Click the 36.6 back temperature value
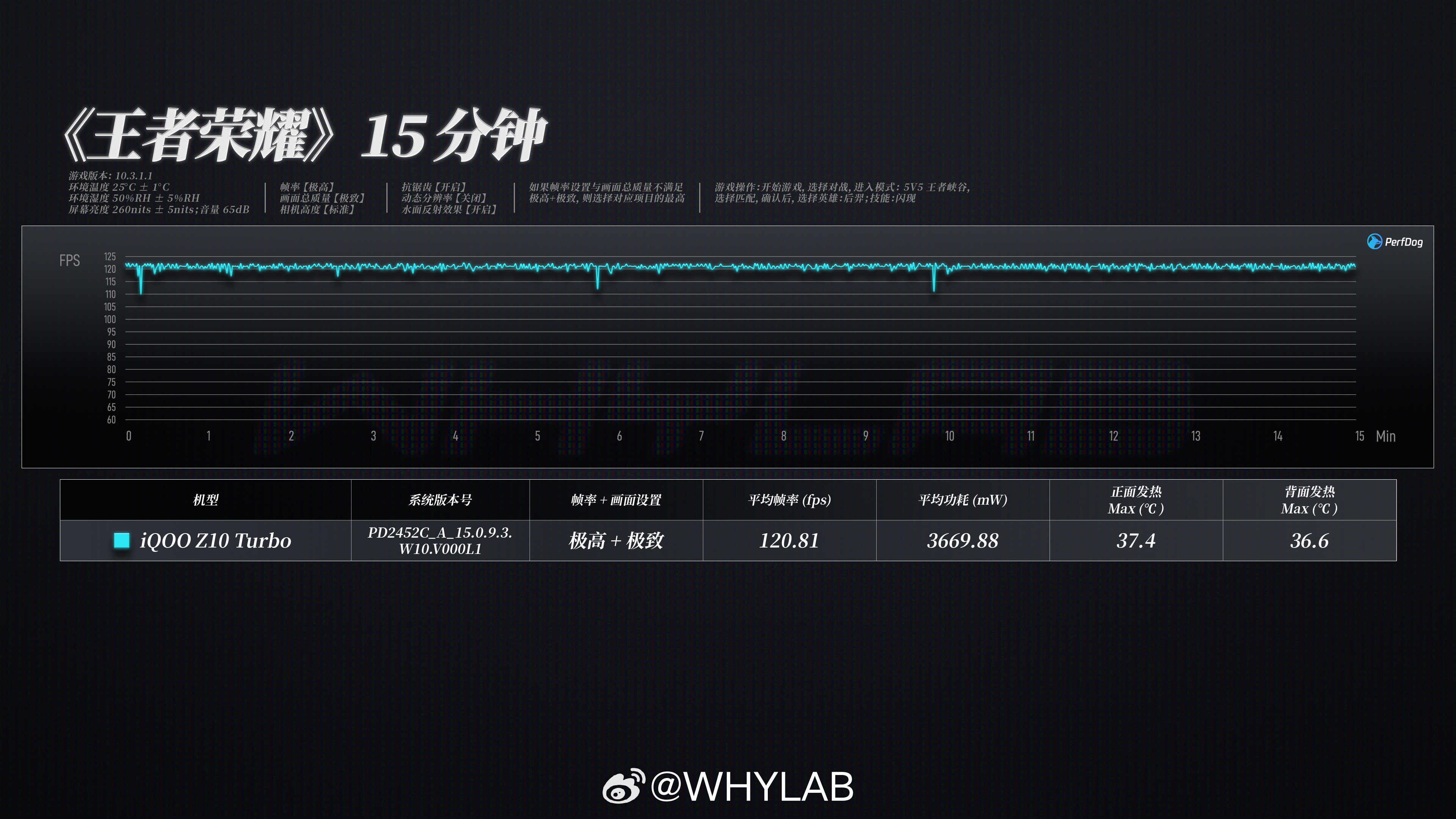This screenshot has height=819, width=1456. pos(1309,541)
